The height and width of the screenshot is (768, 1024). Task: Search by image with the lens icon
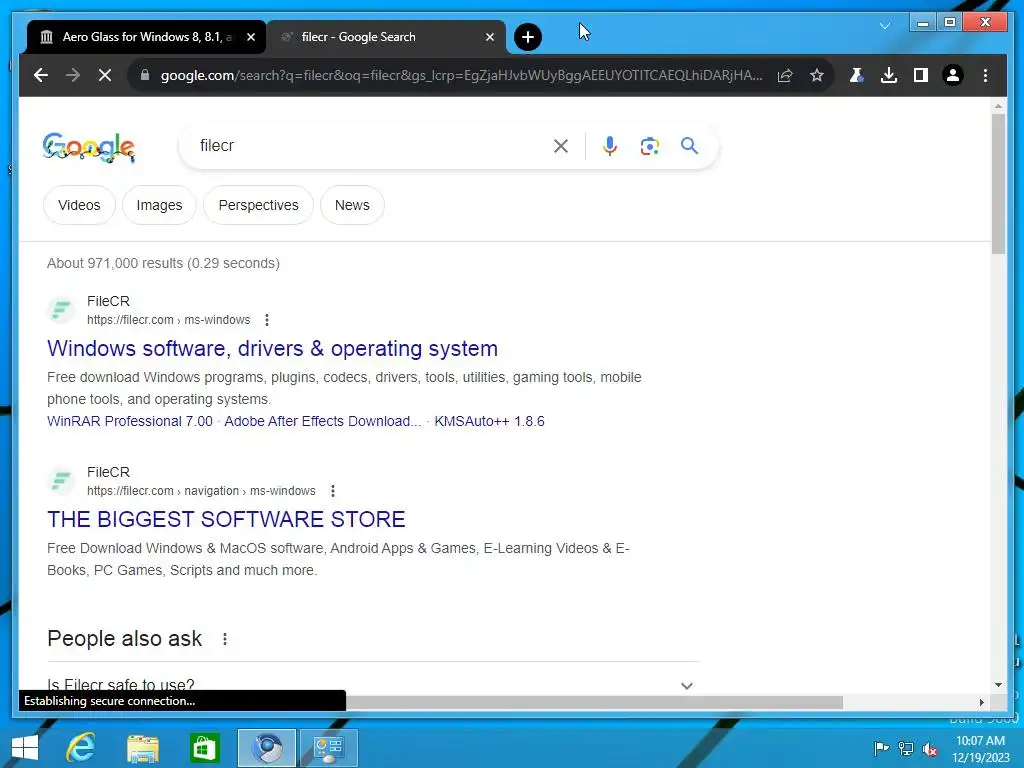click(x=650, y=146)
